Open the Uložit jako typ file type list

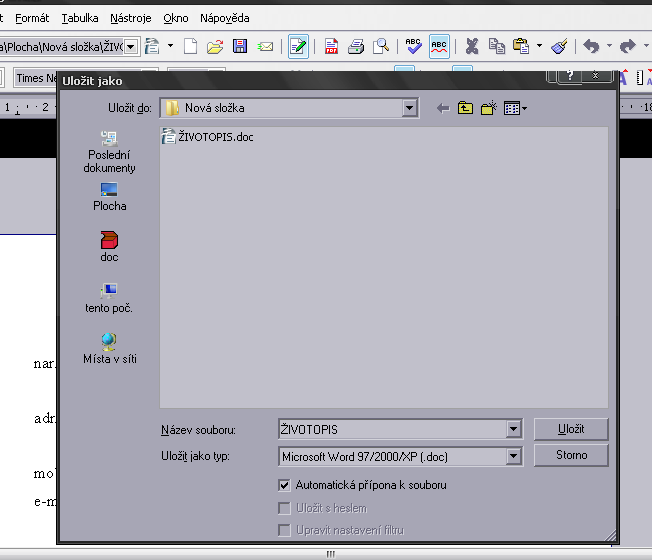point(514,456)
